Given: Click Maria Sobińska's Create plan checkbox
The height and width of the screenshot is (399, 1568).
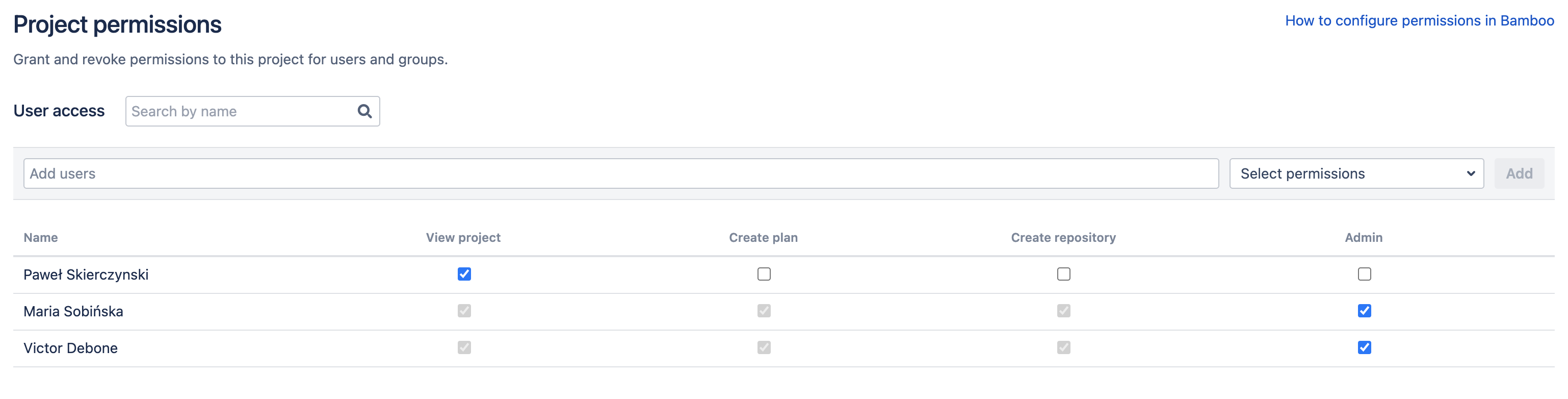Looking at the screenshot, I should 763,311.
